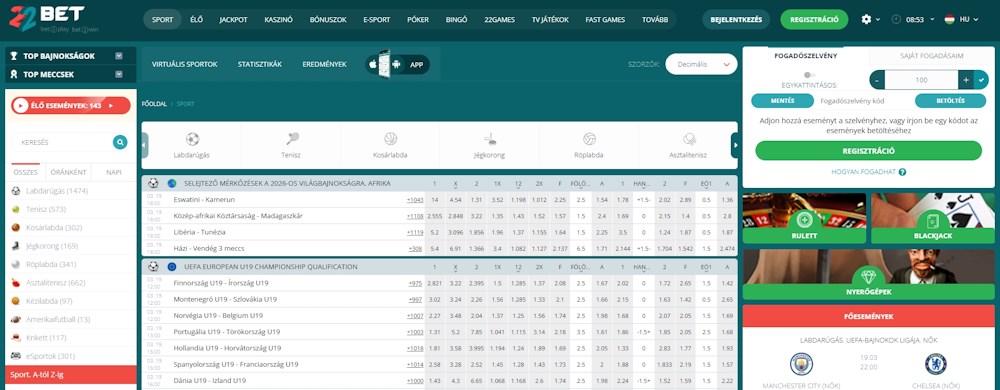Screen dimensions: 1000x390
Task: Click the search magnifier button
Action: [x=120, y=142]
